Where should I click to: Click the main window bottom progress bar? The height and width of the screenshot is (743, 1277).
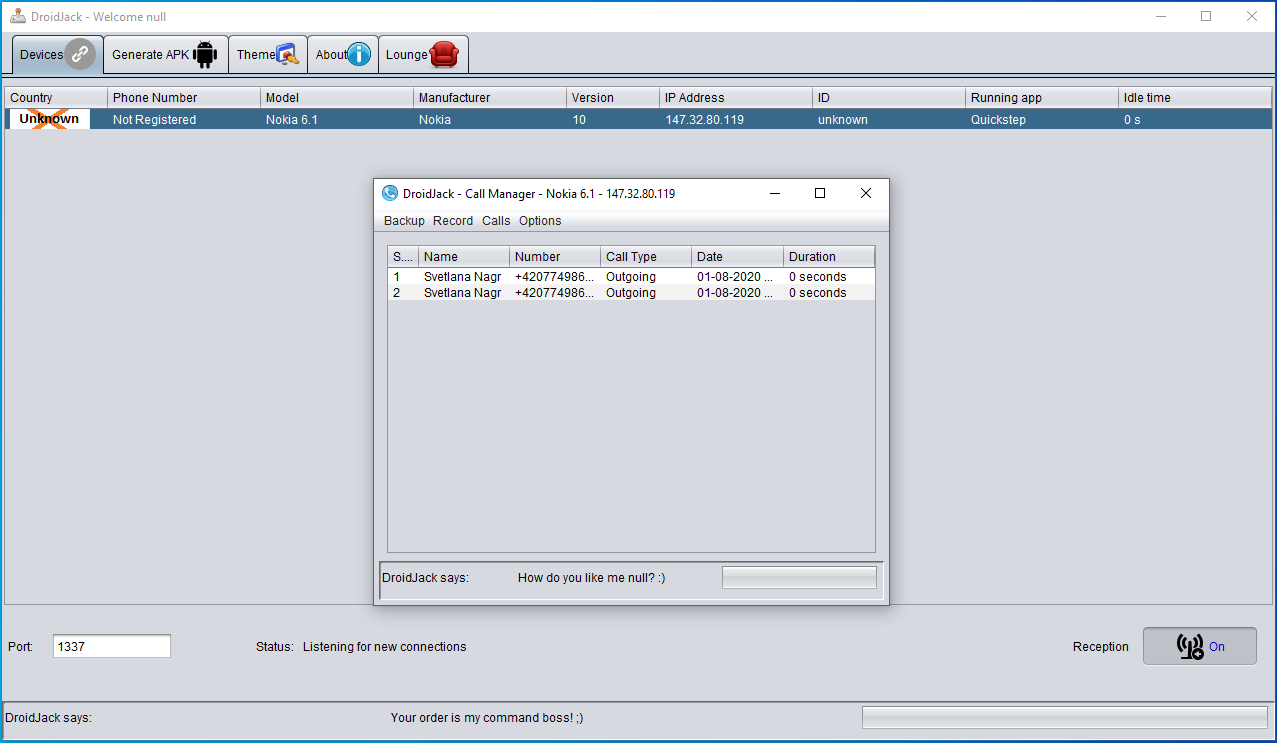point(1064,717)
